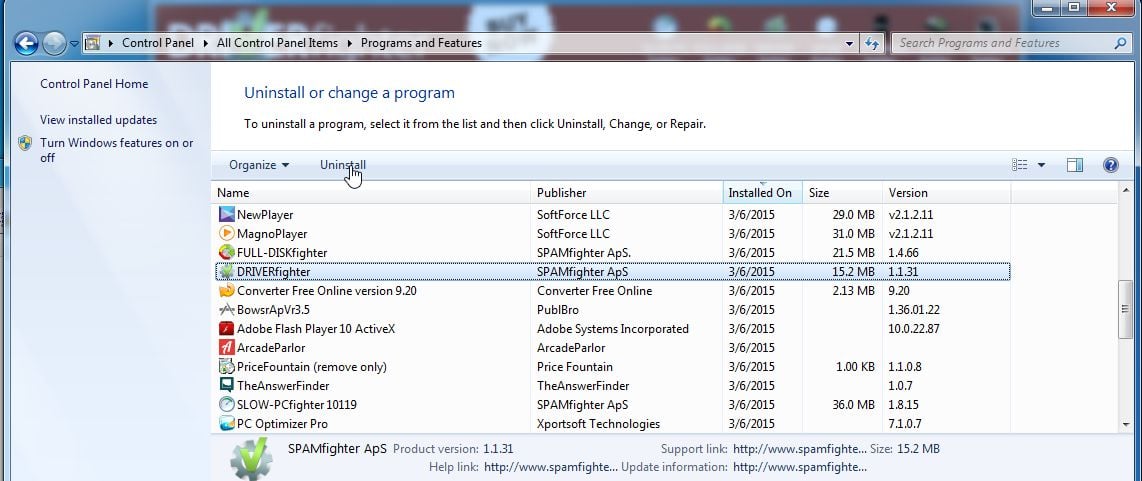Sort by the Publisher column header
The width and height of the screenshot is (1142, 481).
(627, 193)
